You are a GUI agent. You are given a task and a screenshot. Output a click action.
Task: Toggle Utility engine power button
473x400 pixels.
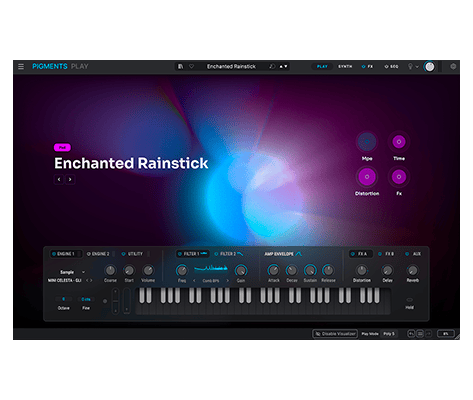tap(123, 254)
